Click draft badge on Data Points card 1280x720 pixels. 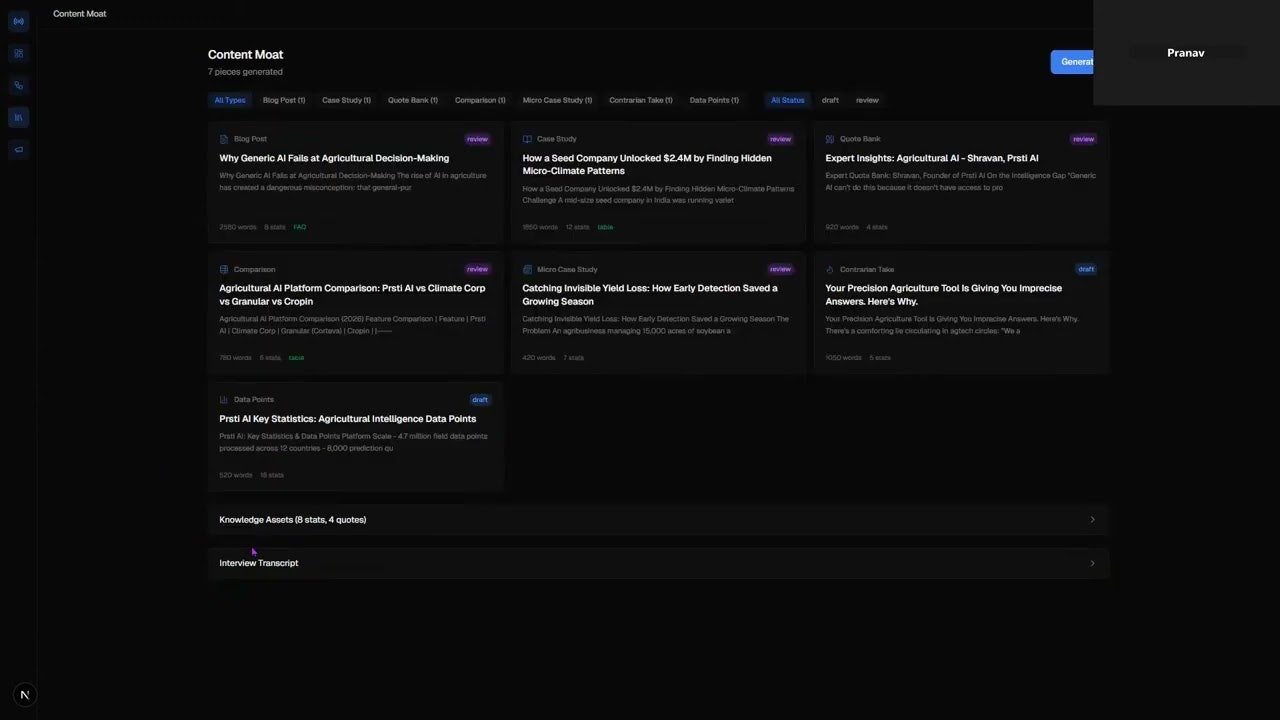[480, 399]
